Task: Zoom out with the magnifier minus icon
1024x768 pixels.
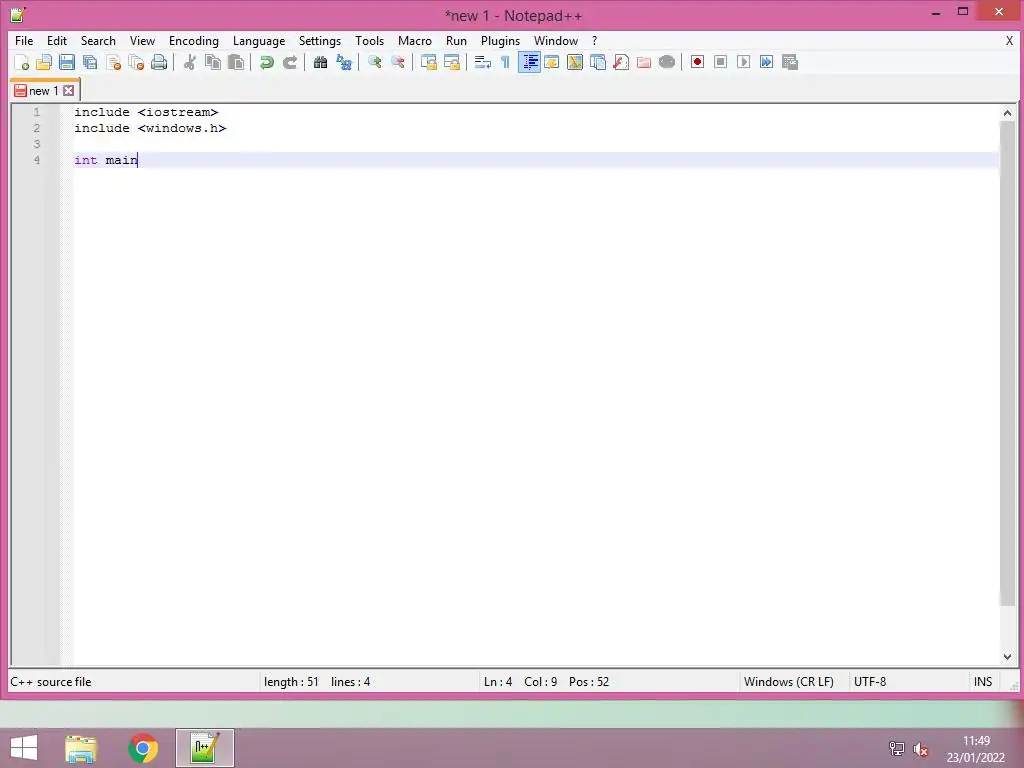Action: pos(397,62)
